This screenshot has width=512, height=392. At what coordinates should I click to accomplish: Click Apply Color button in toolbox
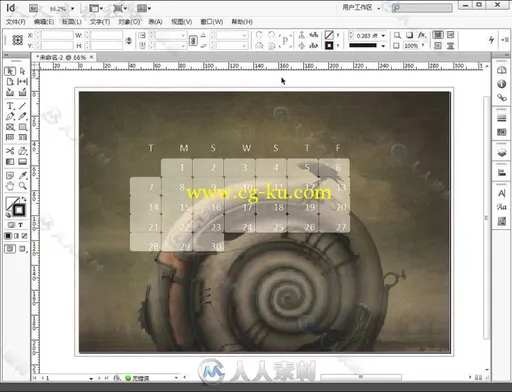point(8,236)
